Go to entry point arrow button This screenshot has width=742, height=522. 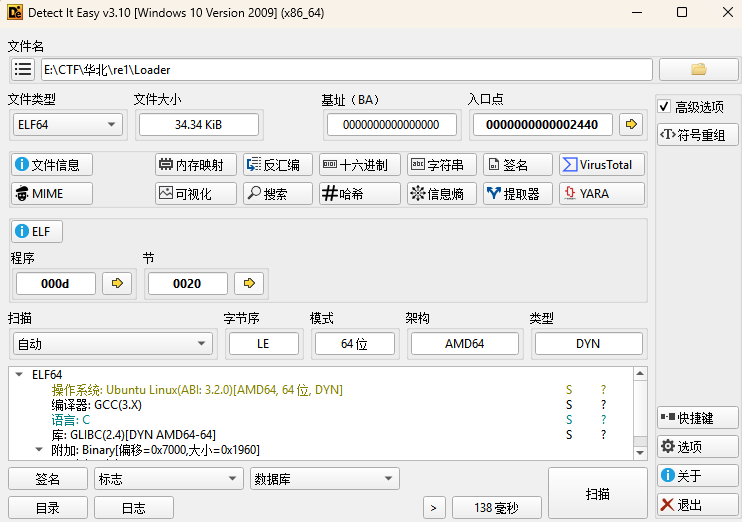[x=631, y=124]
